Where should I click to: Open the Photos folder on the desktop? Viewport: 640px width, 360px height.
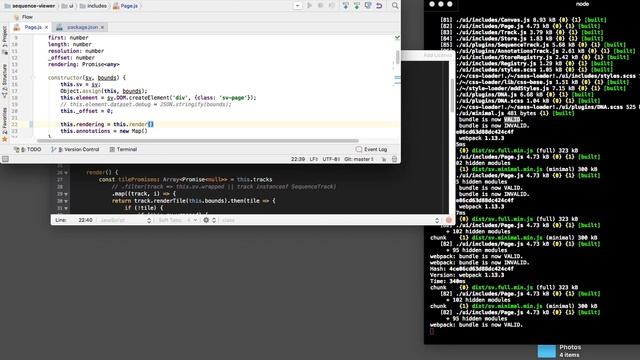coord(547,351)
